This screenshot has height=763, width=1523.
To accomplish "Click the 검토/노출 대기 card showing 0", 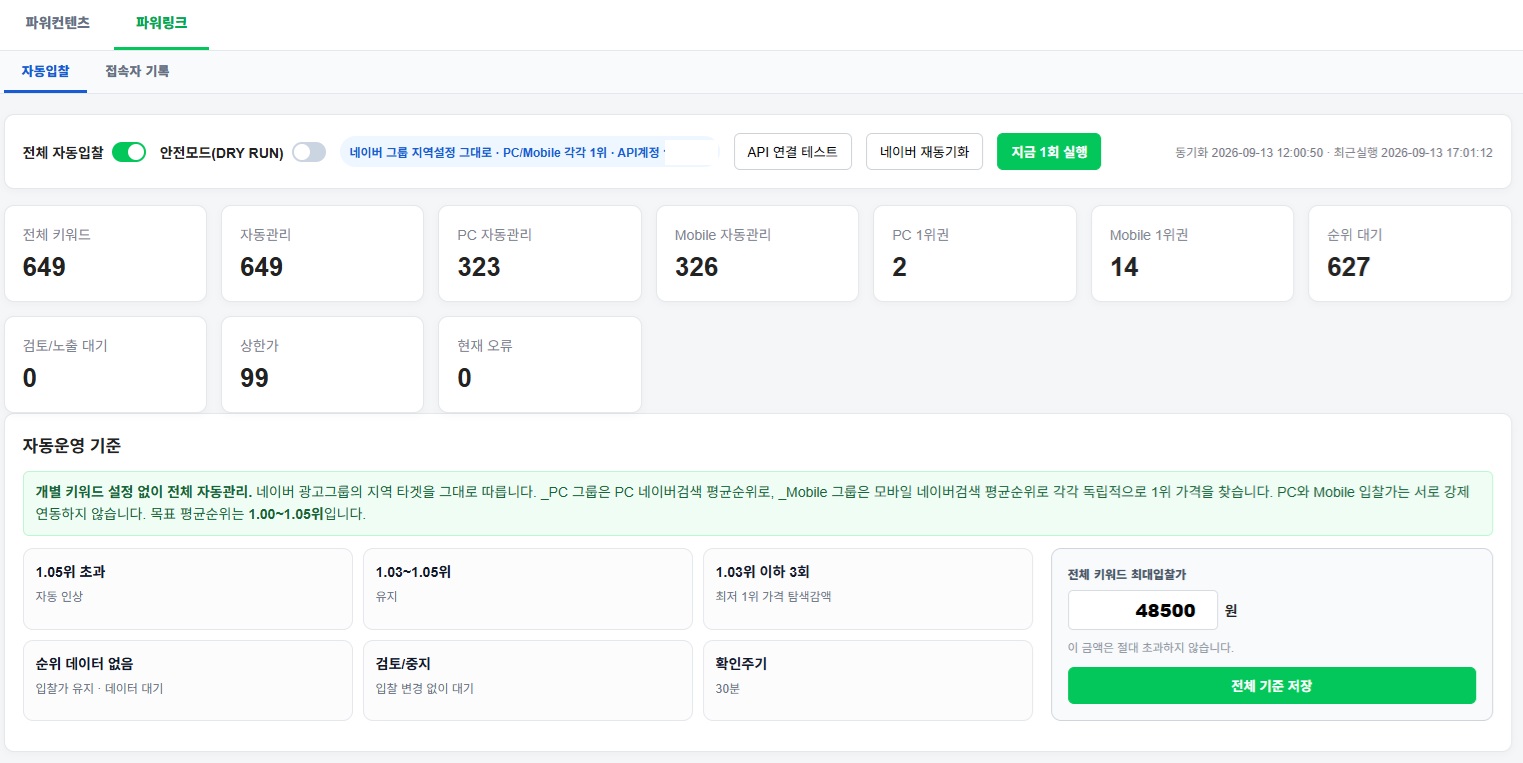I will (106, 364).
